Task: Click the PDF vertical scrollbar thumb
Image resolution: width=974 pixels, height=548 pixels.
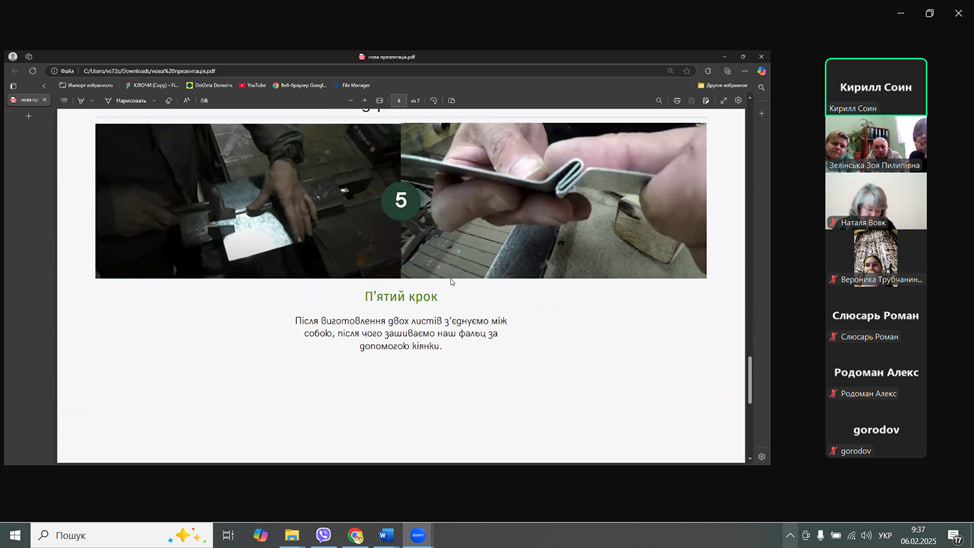Action: 750,379
